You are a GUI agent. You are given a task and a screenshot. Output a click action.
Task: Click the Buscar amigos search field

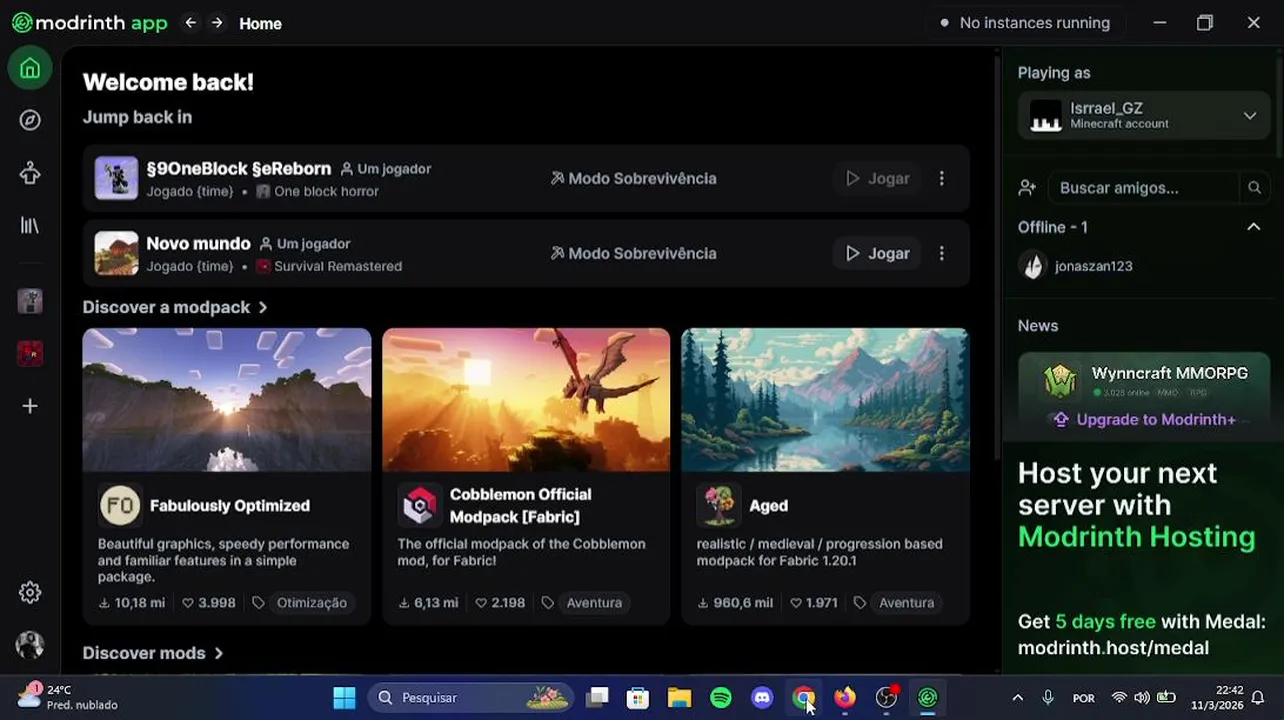coord(1142,187)
